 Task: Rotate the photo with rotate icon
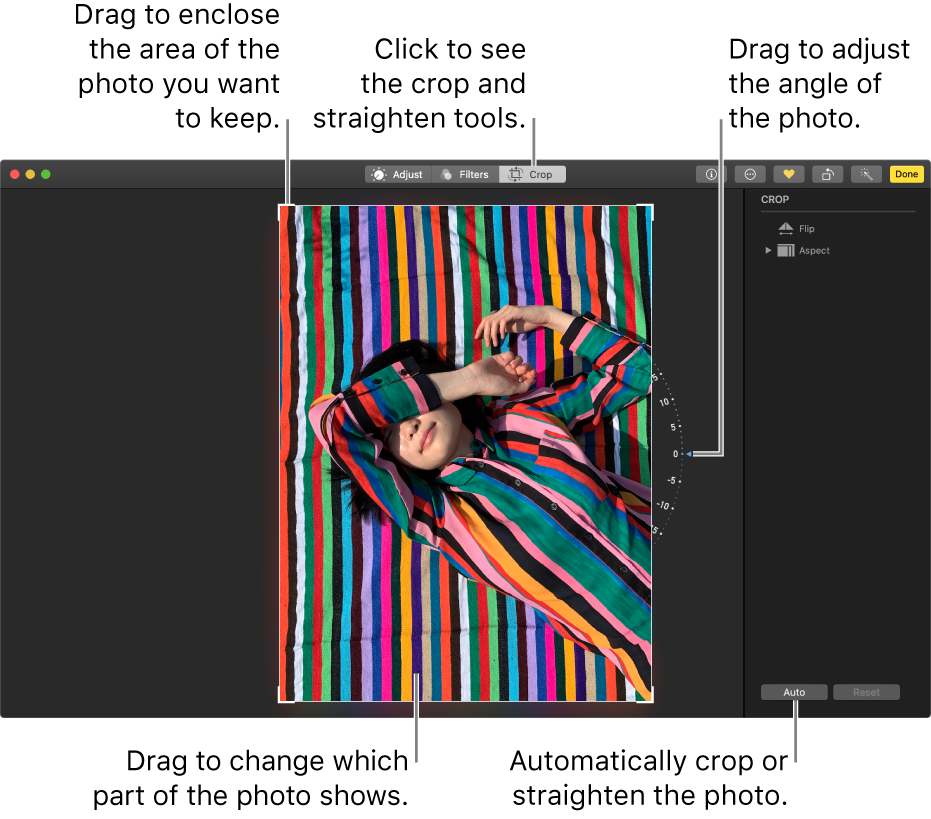(828, 174)
